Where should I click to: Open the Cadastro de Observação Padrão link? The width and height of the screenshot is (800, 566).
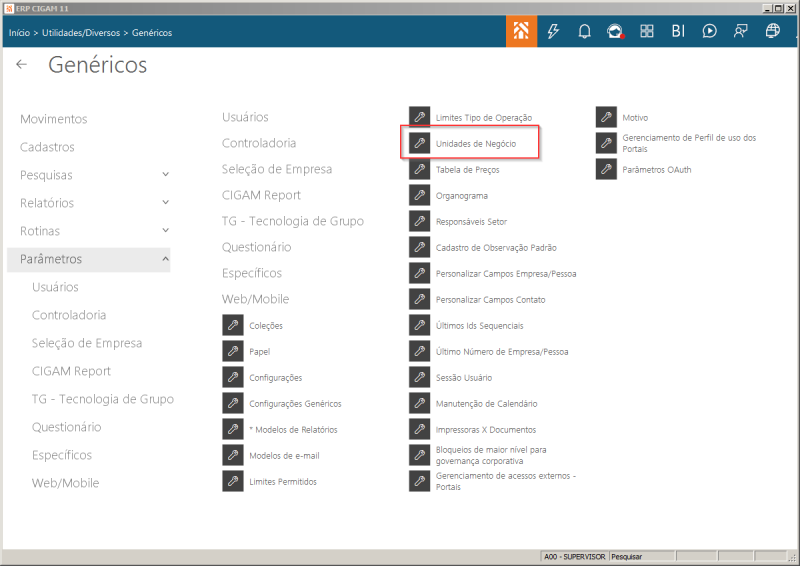[496, 248]
